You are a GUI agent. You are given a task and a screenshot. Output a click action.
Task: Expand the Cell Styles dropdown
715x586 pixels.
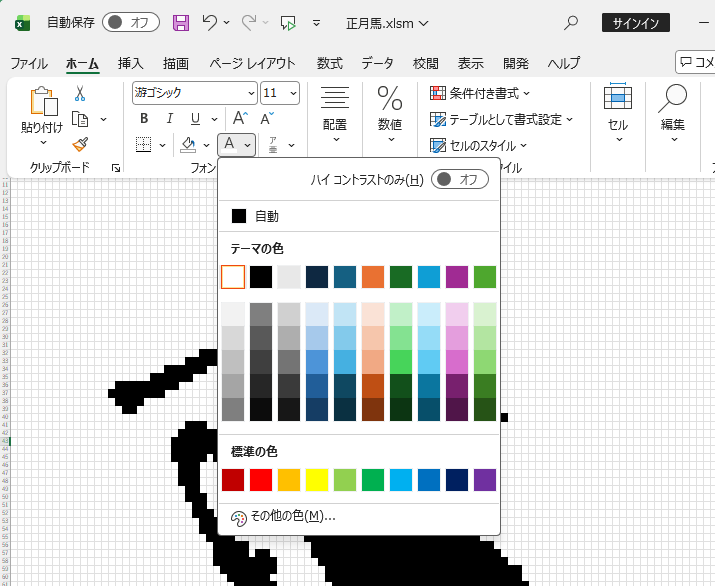pos(478,145)
